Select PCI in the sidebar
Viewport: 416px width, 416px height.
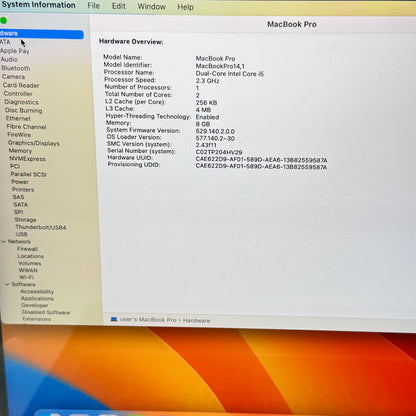15,166
